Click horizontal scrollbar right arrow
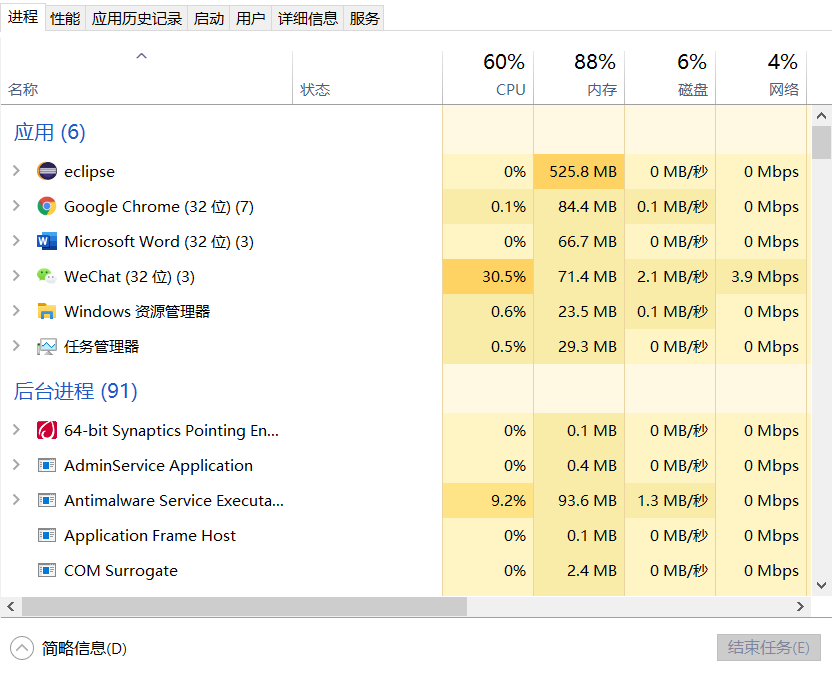This screenshot has width=832, height=678. pos(801,606)
